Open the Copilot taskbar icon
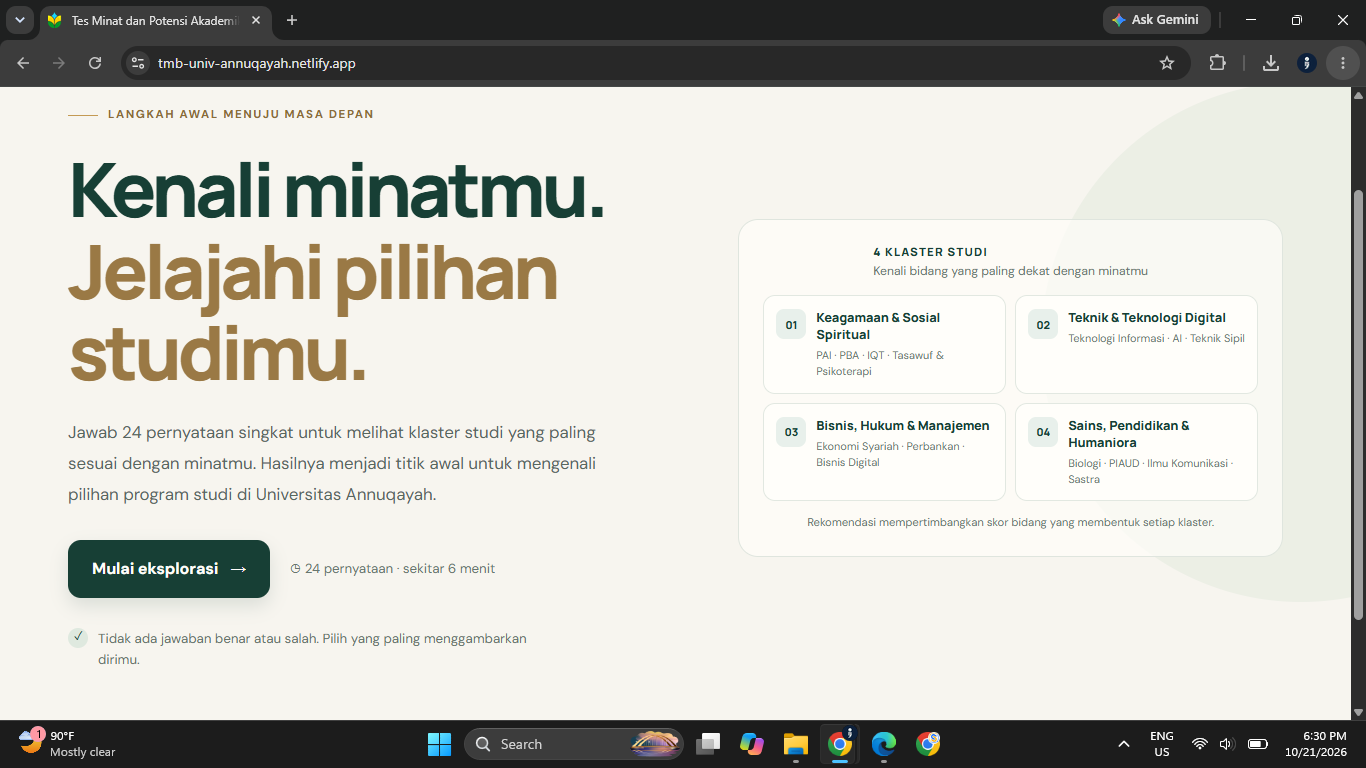Screen dimensions: 1366x768 click(752, 744)
